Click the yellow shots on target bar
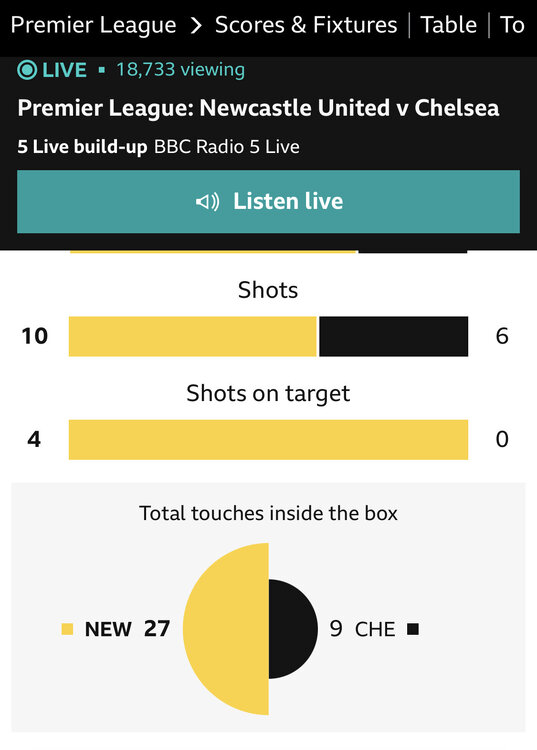 click(268, 440)
